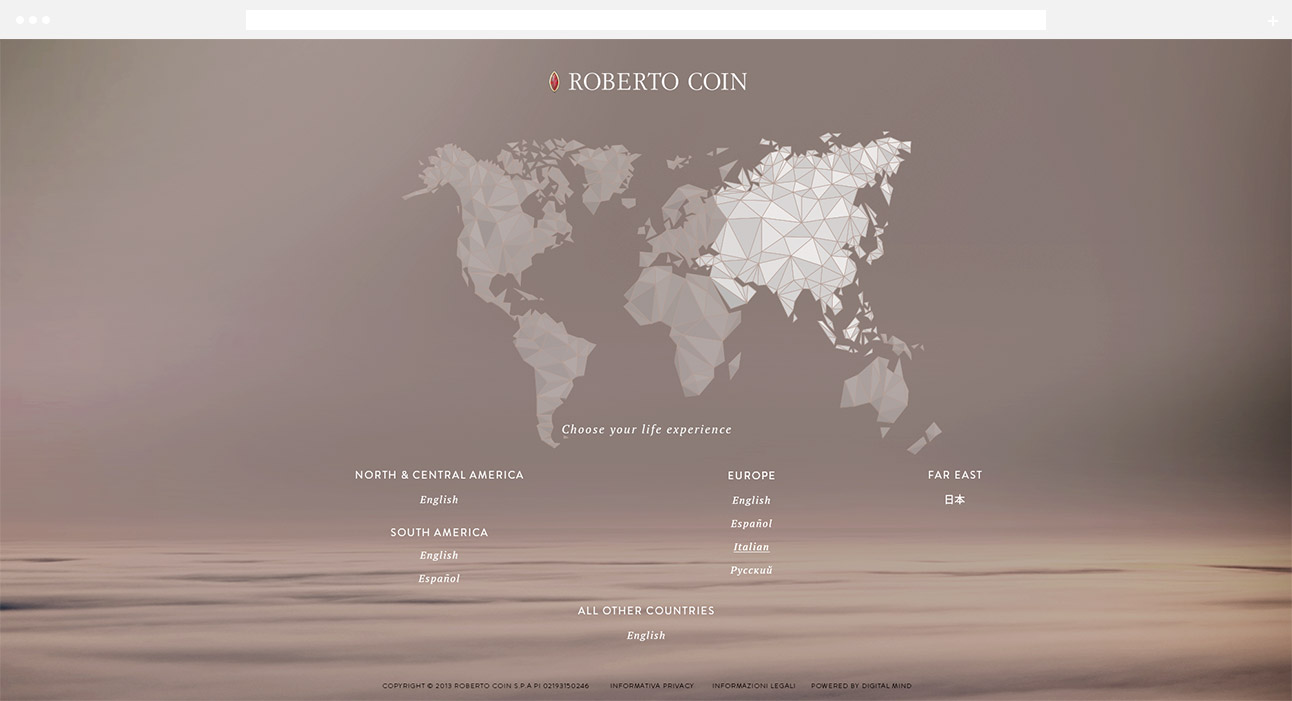Image resolution: width=1292 pixels, height=701 pixels.
Task: Click the browser address bar
Action: [x=645, y=20]
